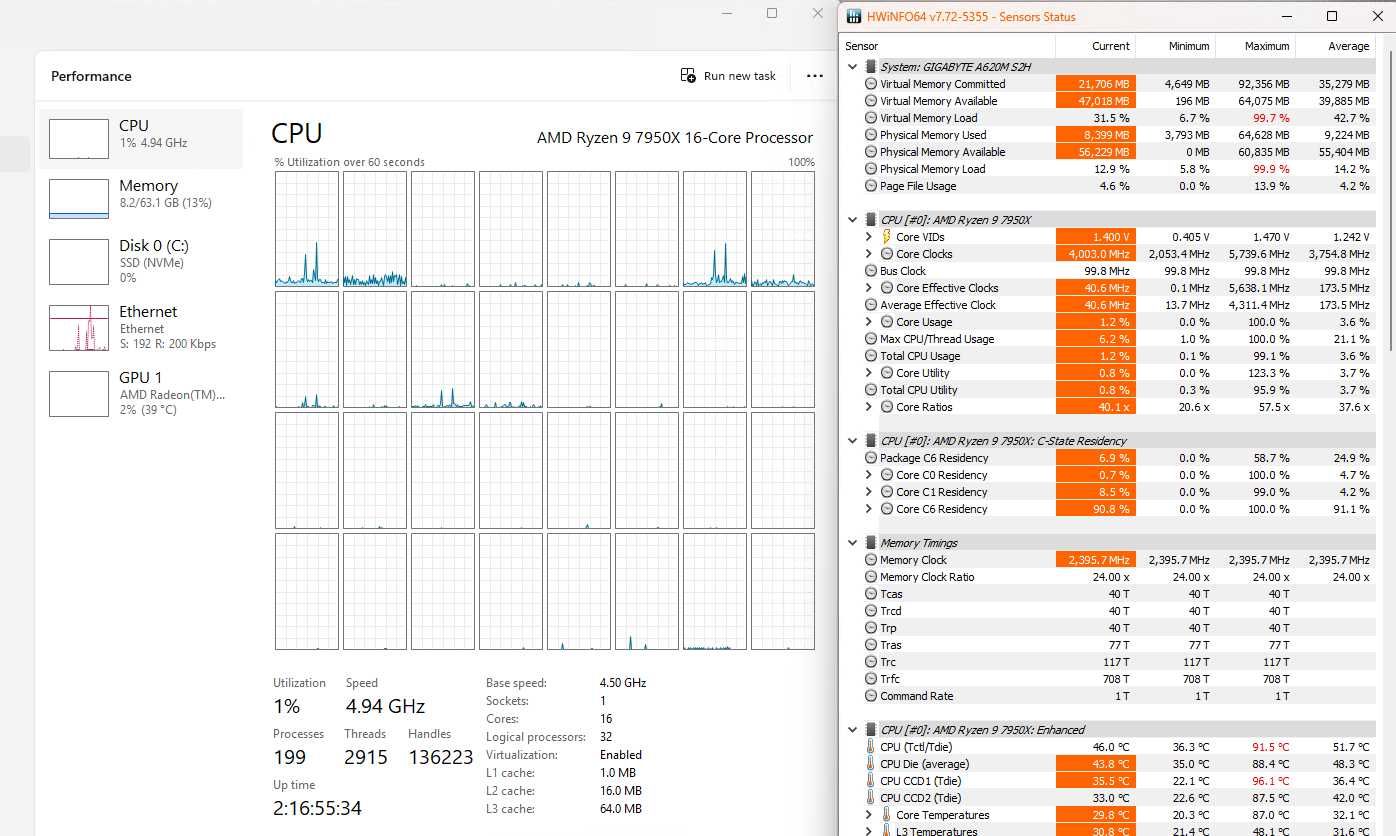This screenshot has height=836, width=1396.
Task: Click the clock icon beside Tcas
Action: coord(871,594)
